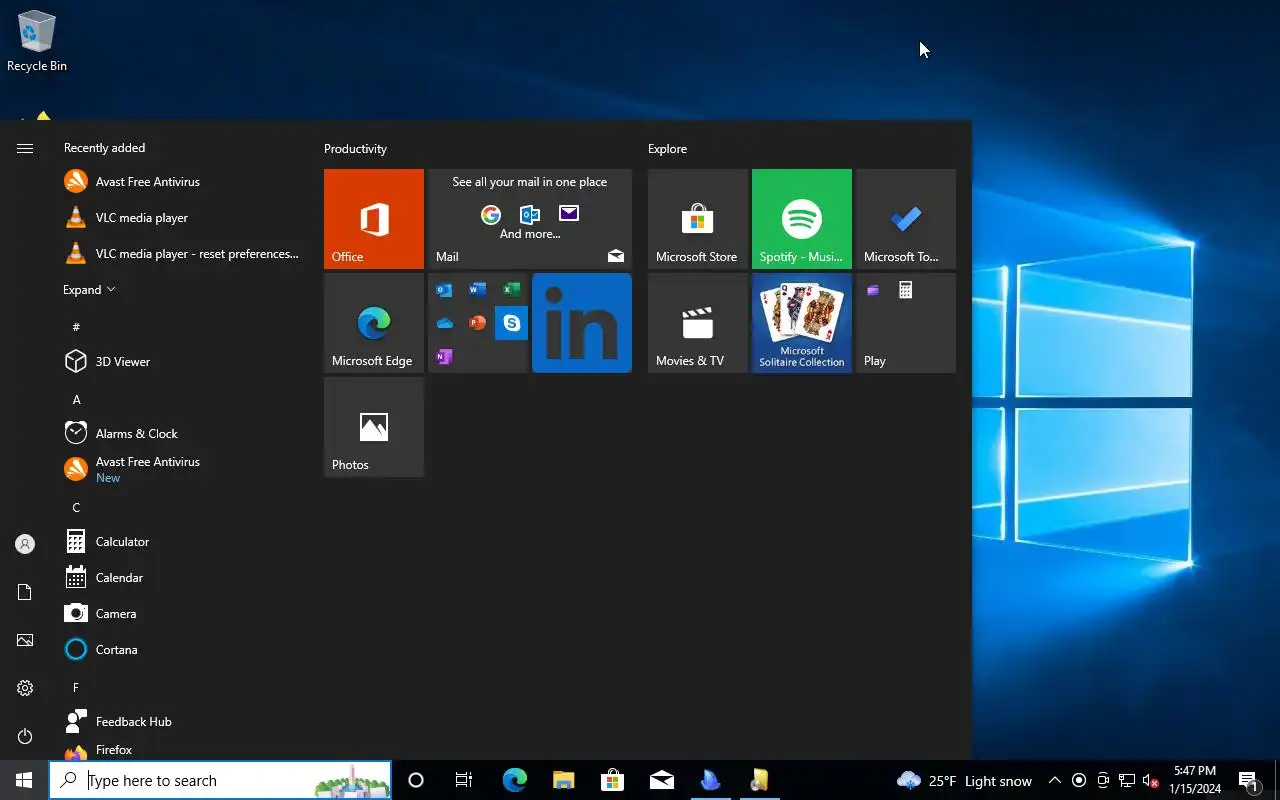Expand the Recently added list

(89, 290)
